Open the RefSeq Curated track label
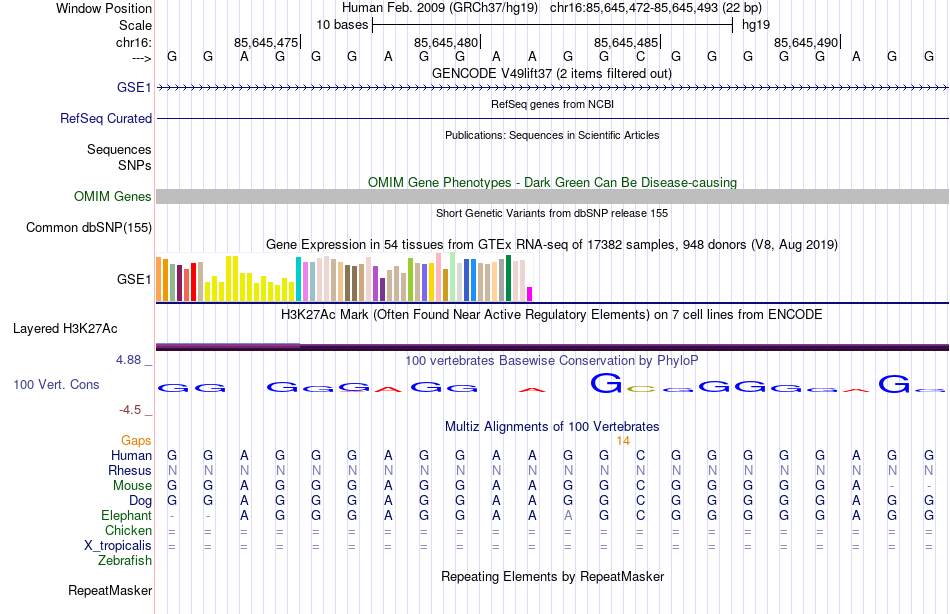950x614 pixels. click(x=105, y=118)
